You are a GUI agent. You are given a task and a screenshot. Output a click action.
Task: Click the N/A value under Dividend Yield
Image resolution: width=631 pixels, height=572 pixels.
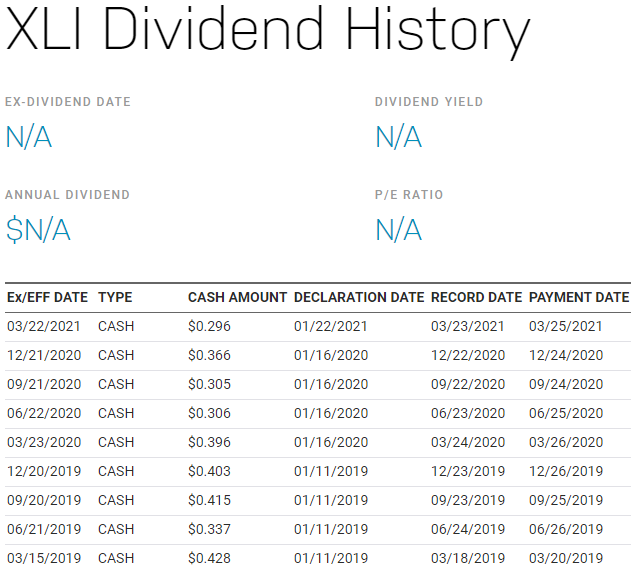click(399, 137)
